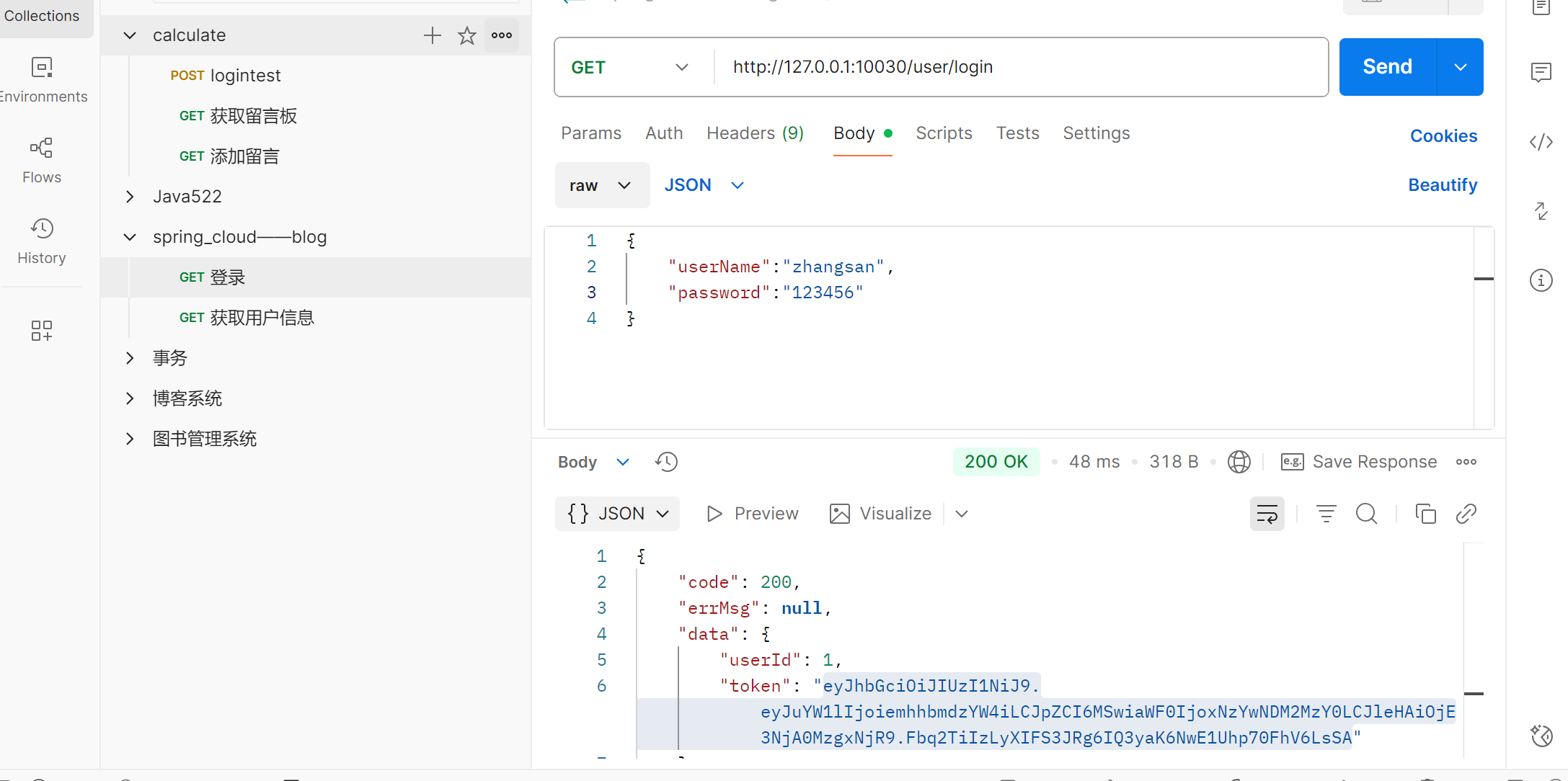The image size is (1568, 781).
Task: Select the 获取用户信息 request
Action: tap(247, 318)
